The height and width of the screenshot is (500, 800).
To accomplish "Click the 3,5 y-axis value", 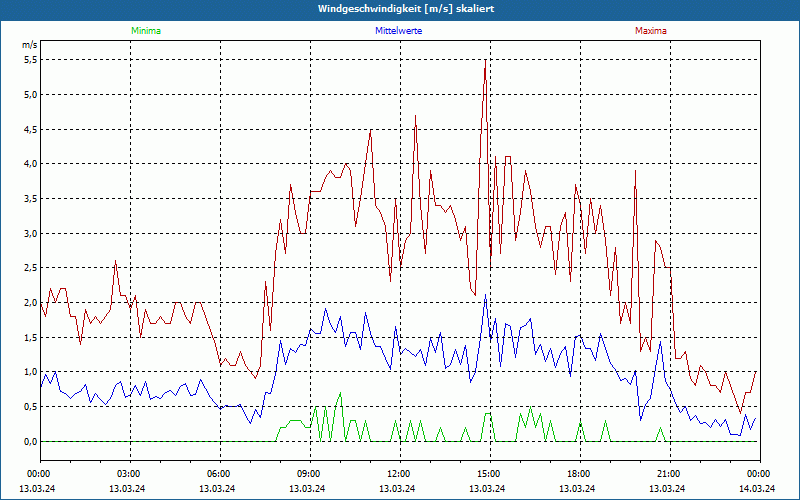I will tap(31, 198).
